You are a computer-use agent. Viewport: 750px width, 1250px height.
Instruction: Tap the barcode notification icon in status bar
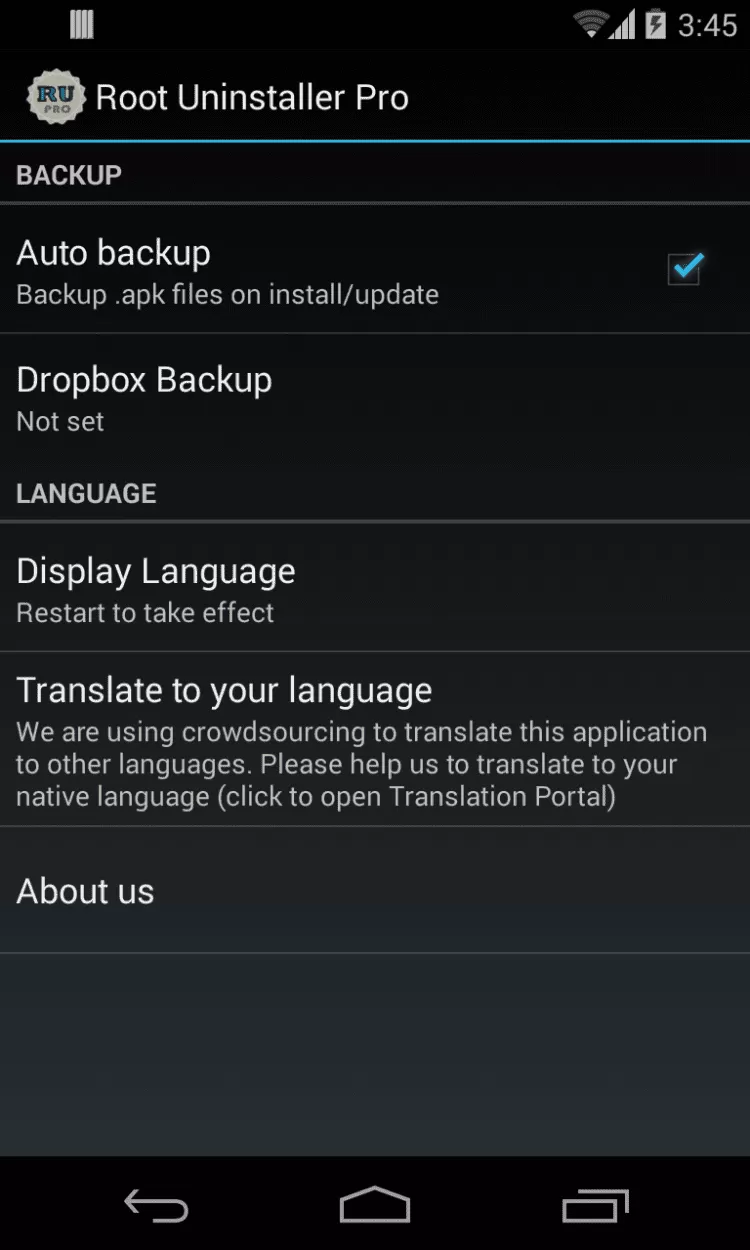click(82, 25)
